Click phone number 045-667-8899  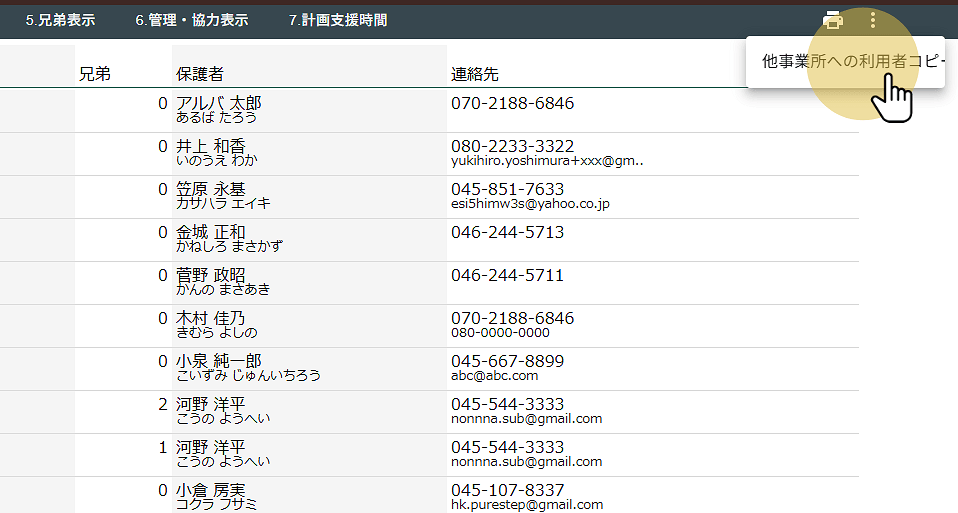pyautogui.click(x=507, y=361)
